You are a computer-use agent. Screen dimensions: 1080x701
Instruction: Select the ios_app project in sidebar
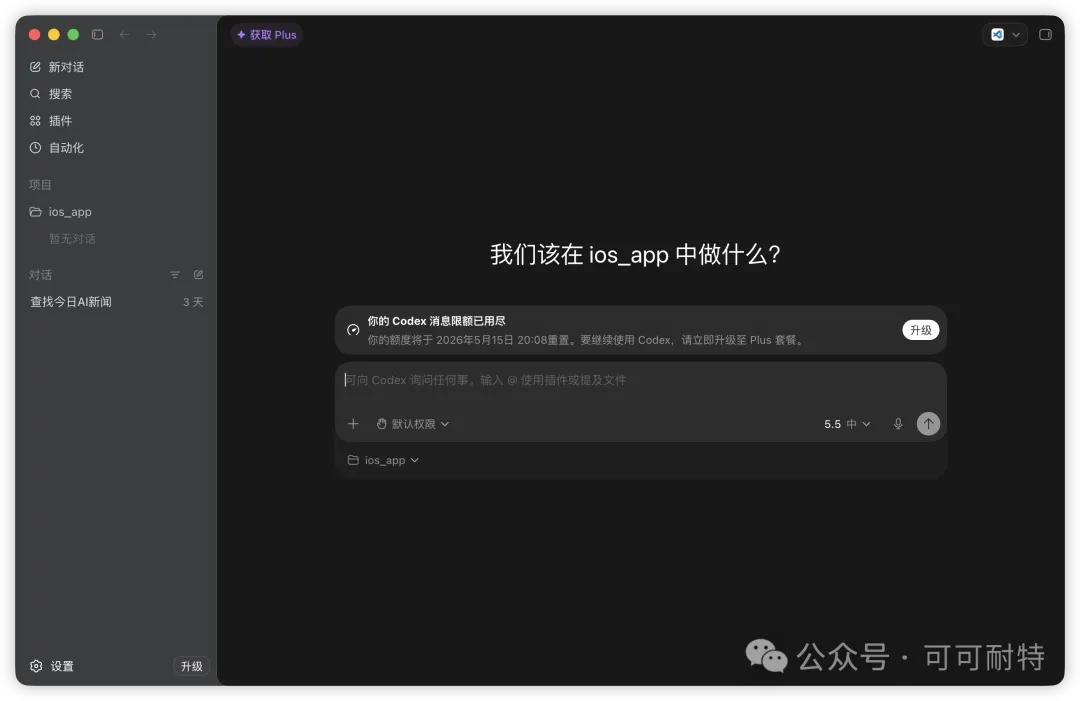(61, 211)
